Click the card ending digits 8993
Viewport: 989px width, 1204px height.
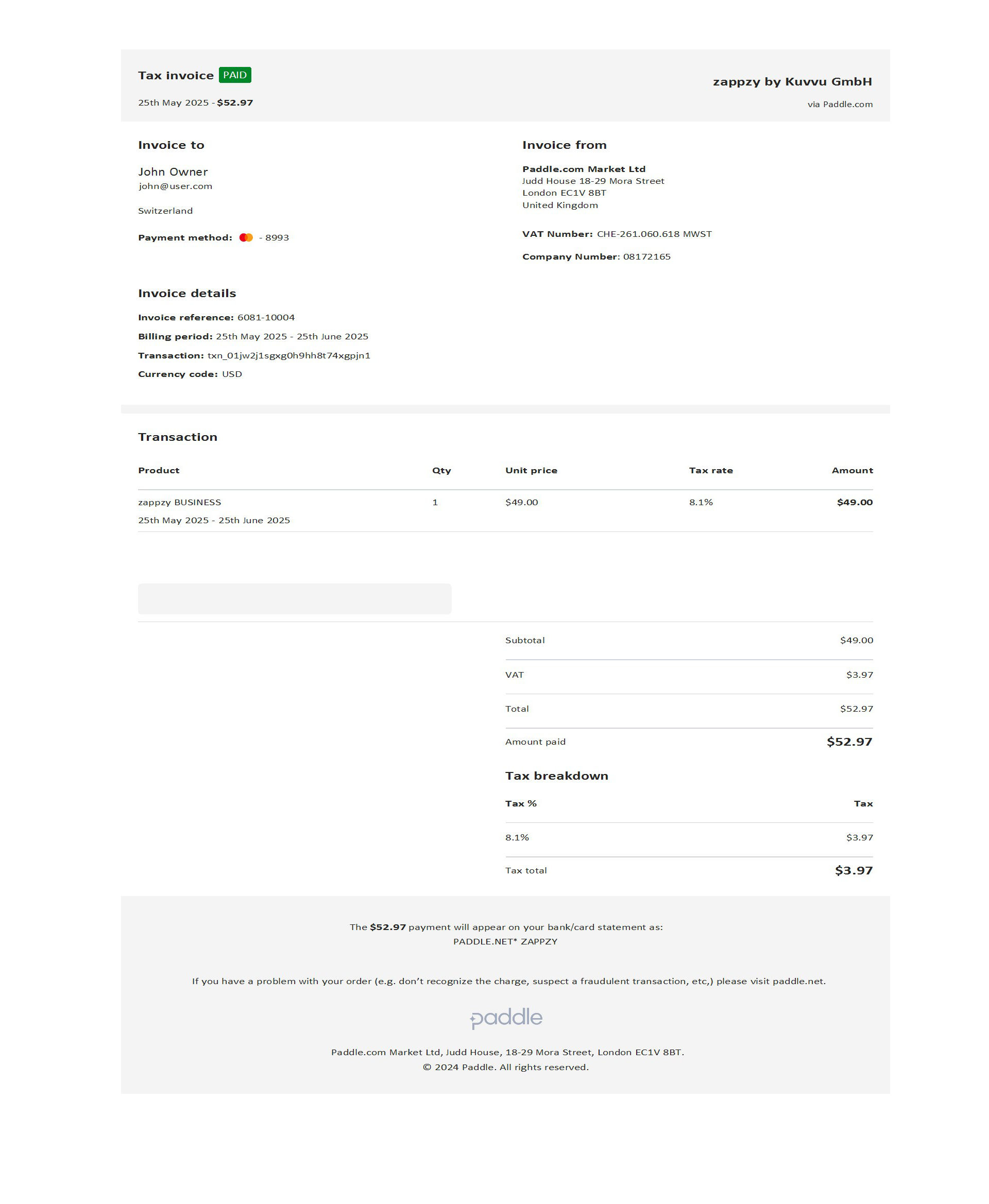277,237
